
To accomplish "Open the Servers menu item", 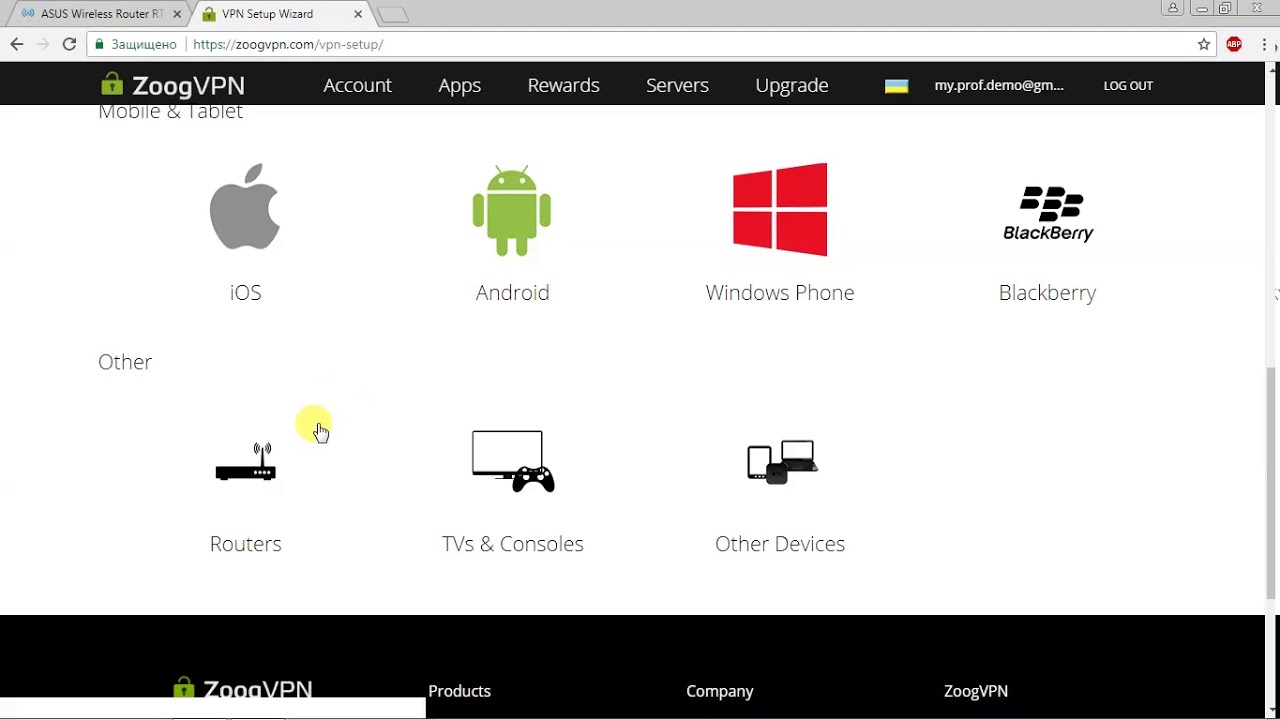I will click(677, 85).
